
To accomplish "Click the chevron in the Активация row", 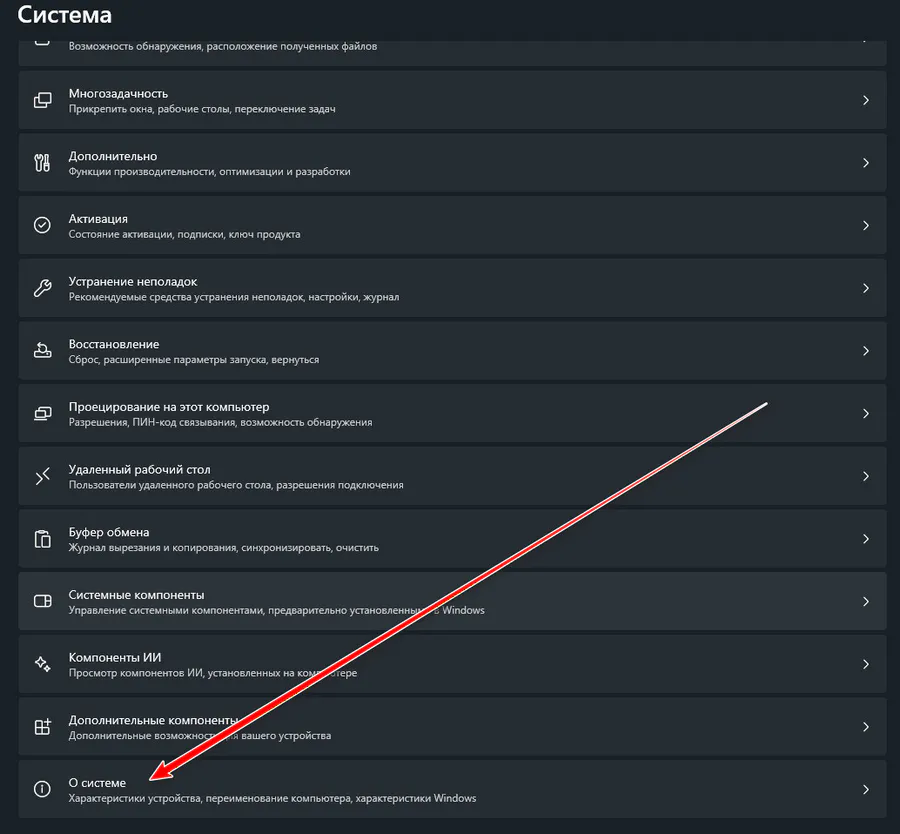I will click(866, 225).
